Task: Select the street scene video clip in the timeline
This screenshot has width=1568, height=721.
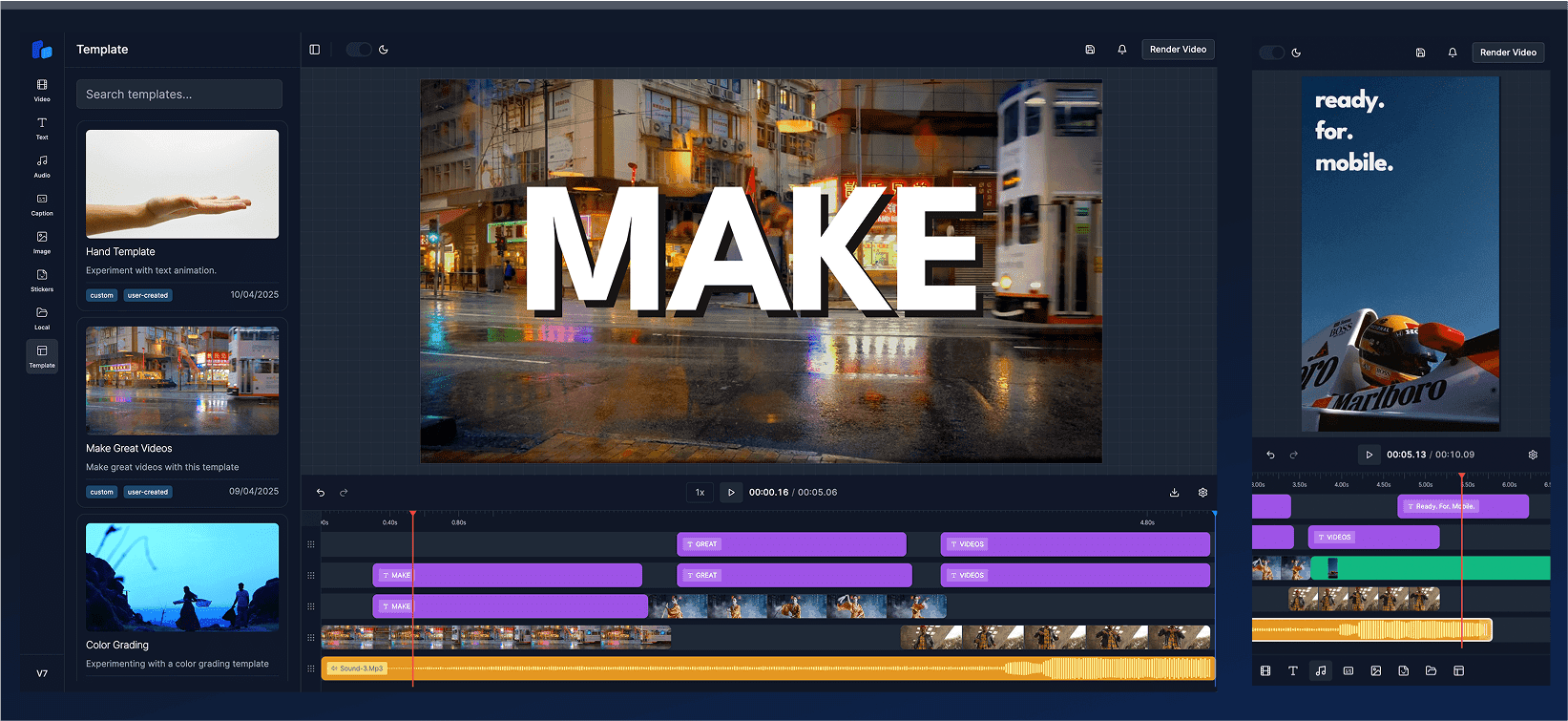Action: pyautogui.click(x=496, y=637)
